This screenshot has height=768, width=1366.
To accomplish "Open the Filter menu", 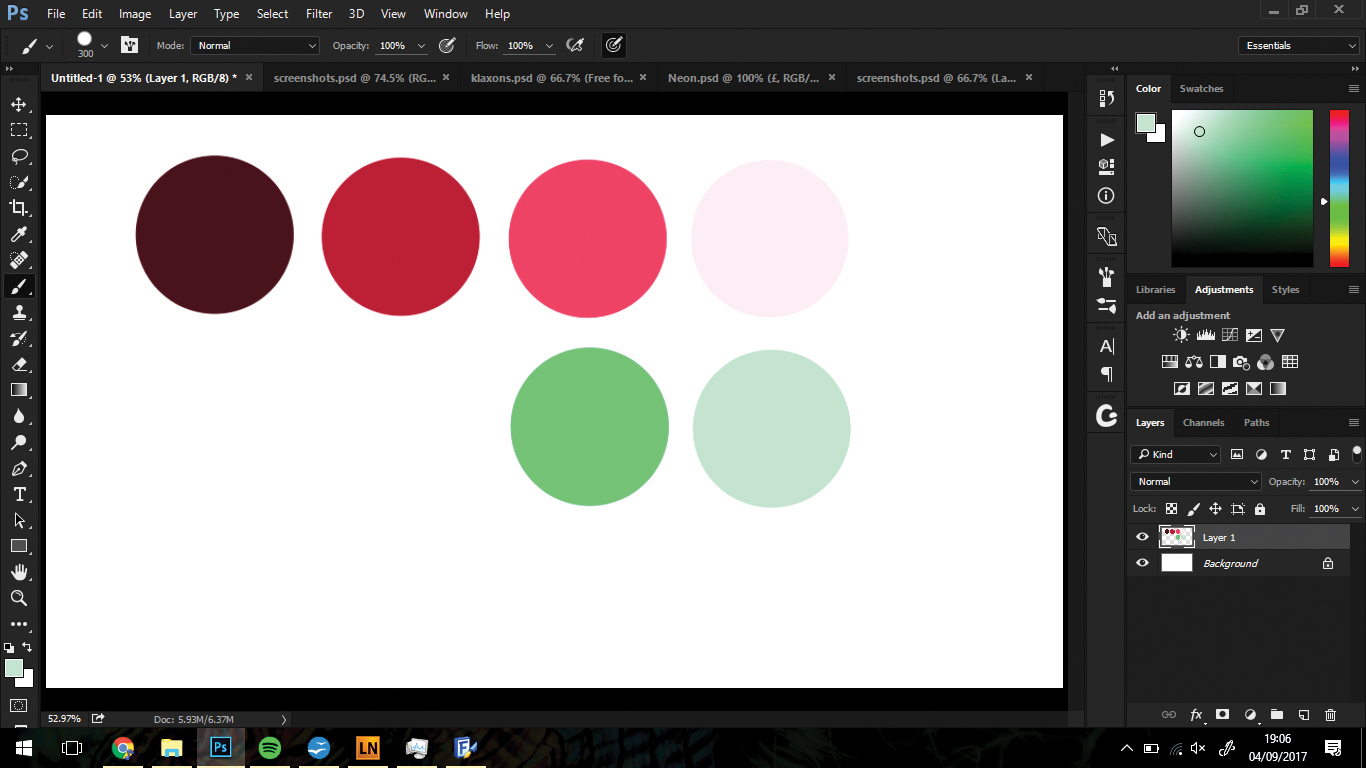I will (x=319, y=14).
